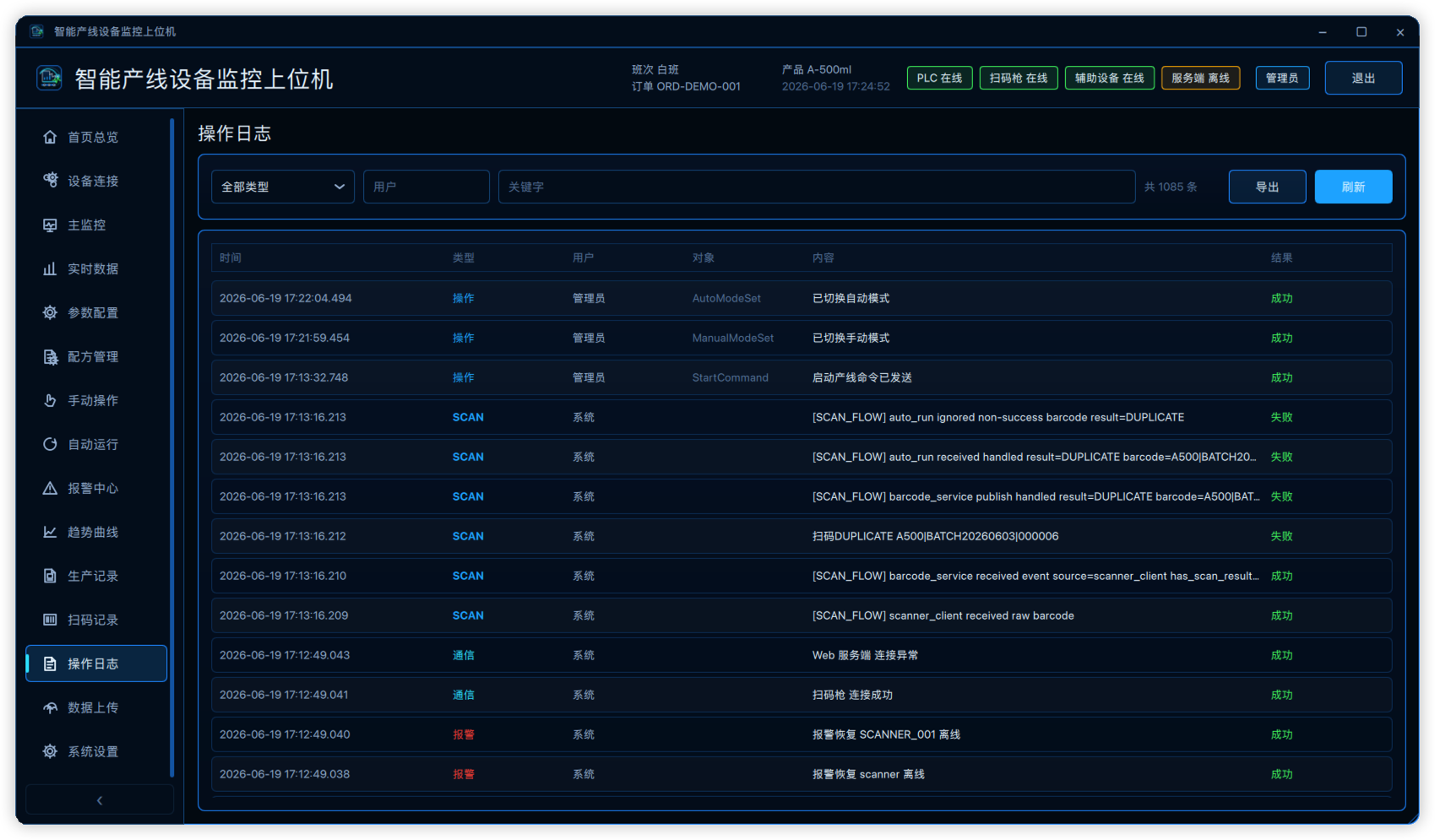
Task: Click the AutoModeSet object cell
Action: (x=726, y=298)
